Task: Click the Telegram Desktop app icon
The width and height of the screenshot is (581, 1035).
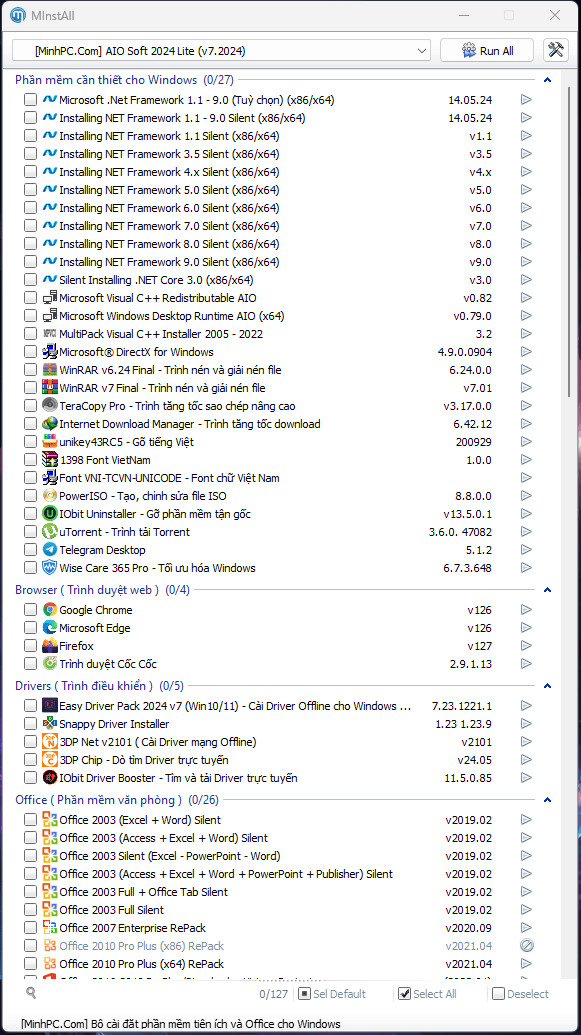Action: 50,550
